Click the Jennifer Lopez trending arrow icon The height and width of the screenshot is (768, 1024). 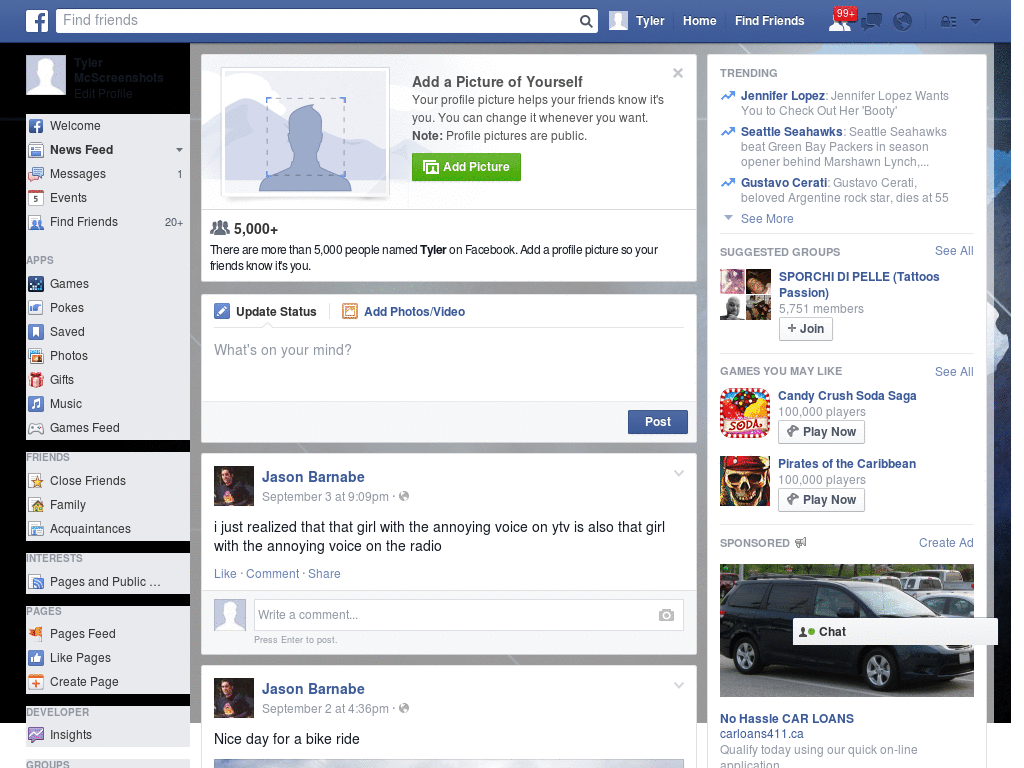pos(728,96)
